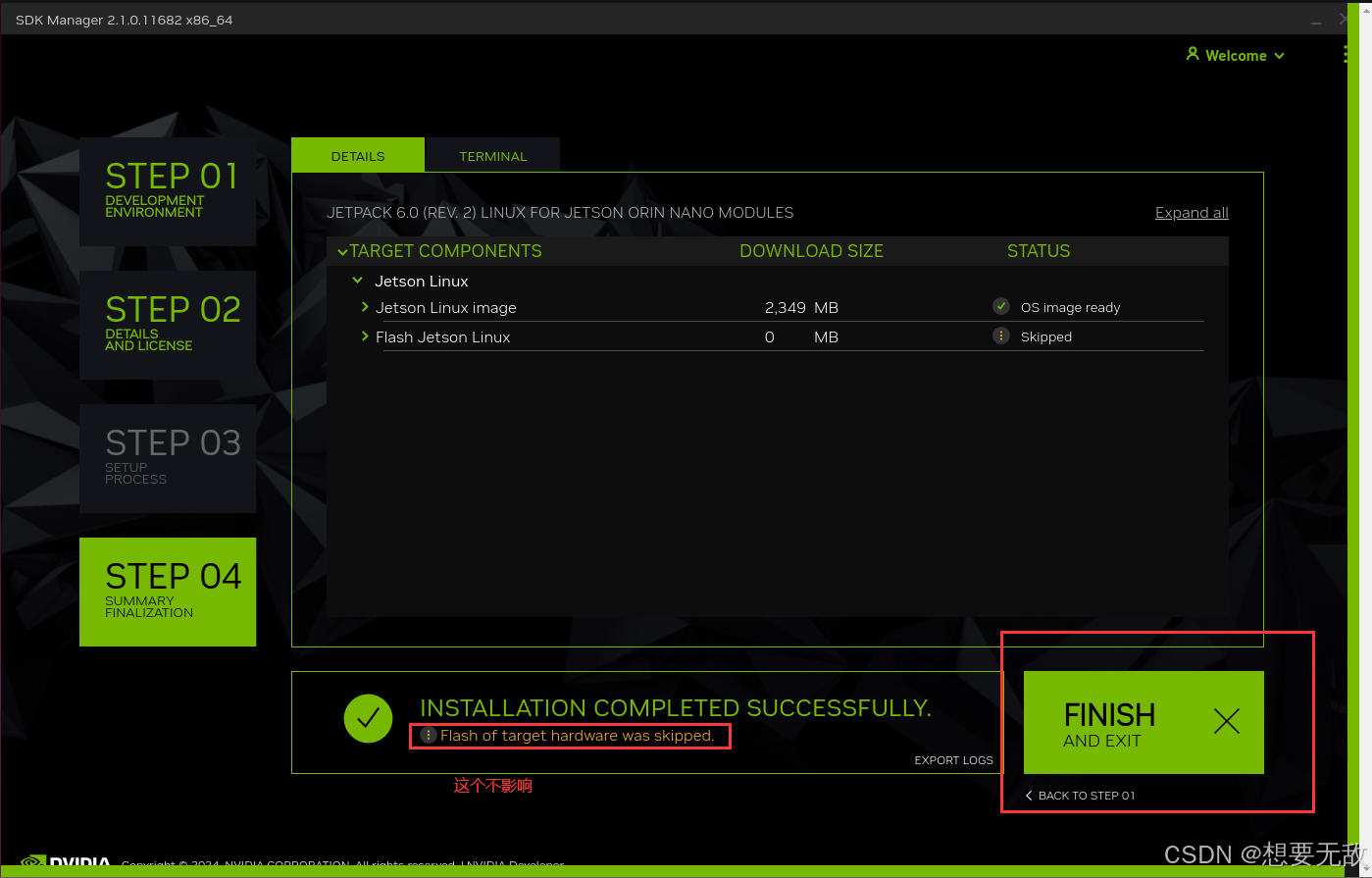Collapse the Target Components section

pyautogui.click(x=342, y=252)
